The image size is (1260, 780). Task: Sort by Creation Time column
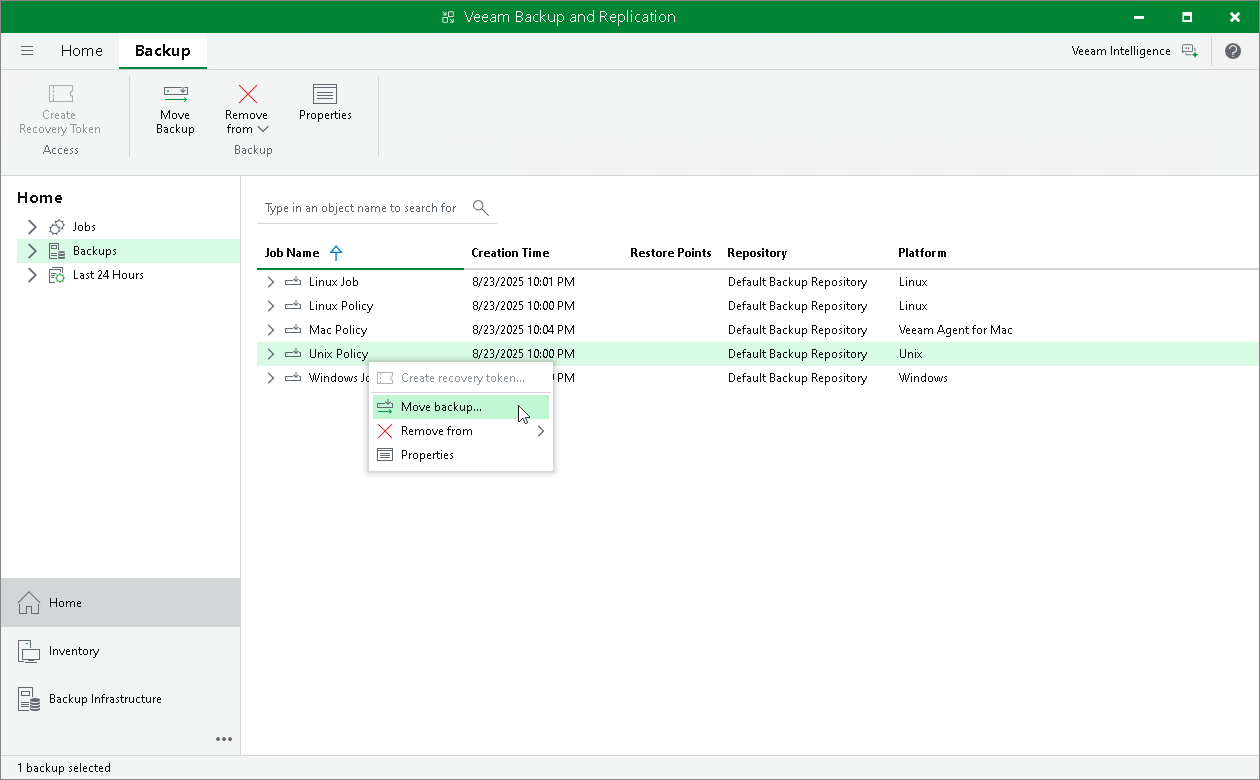pos(510,253)
